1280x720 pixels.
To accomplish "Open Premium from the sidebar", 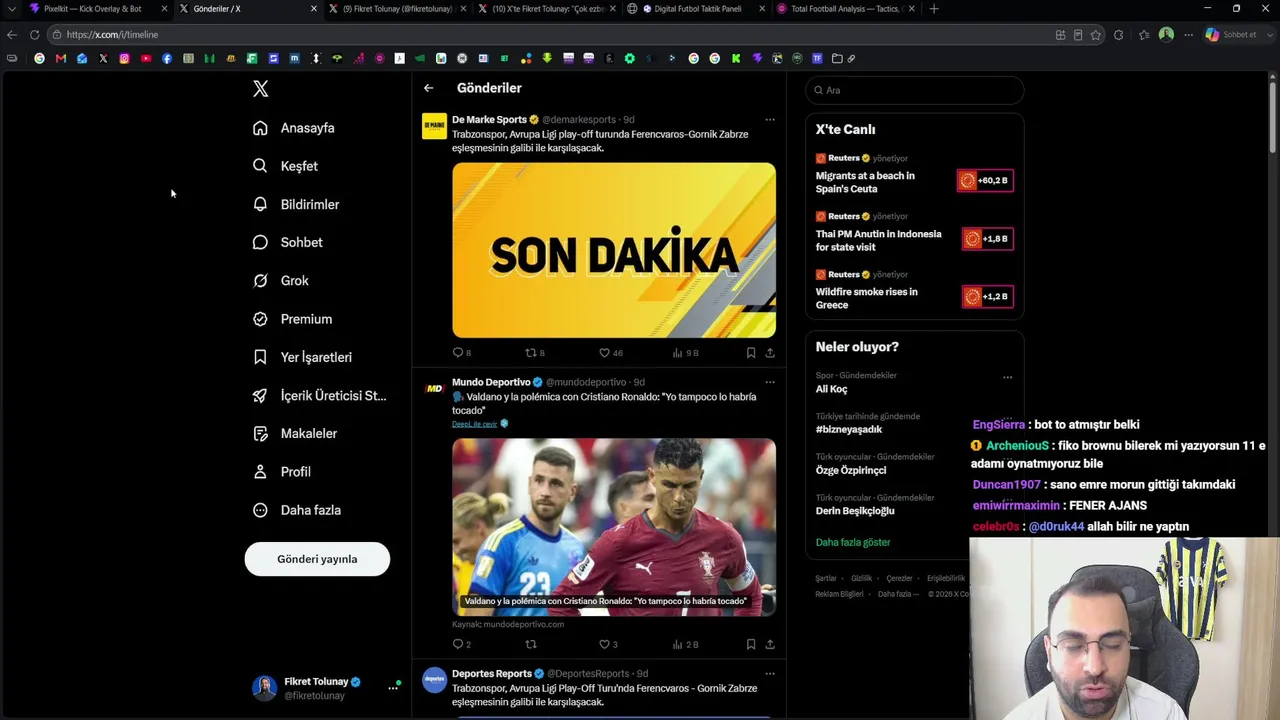I will click(293, 319).
